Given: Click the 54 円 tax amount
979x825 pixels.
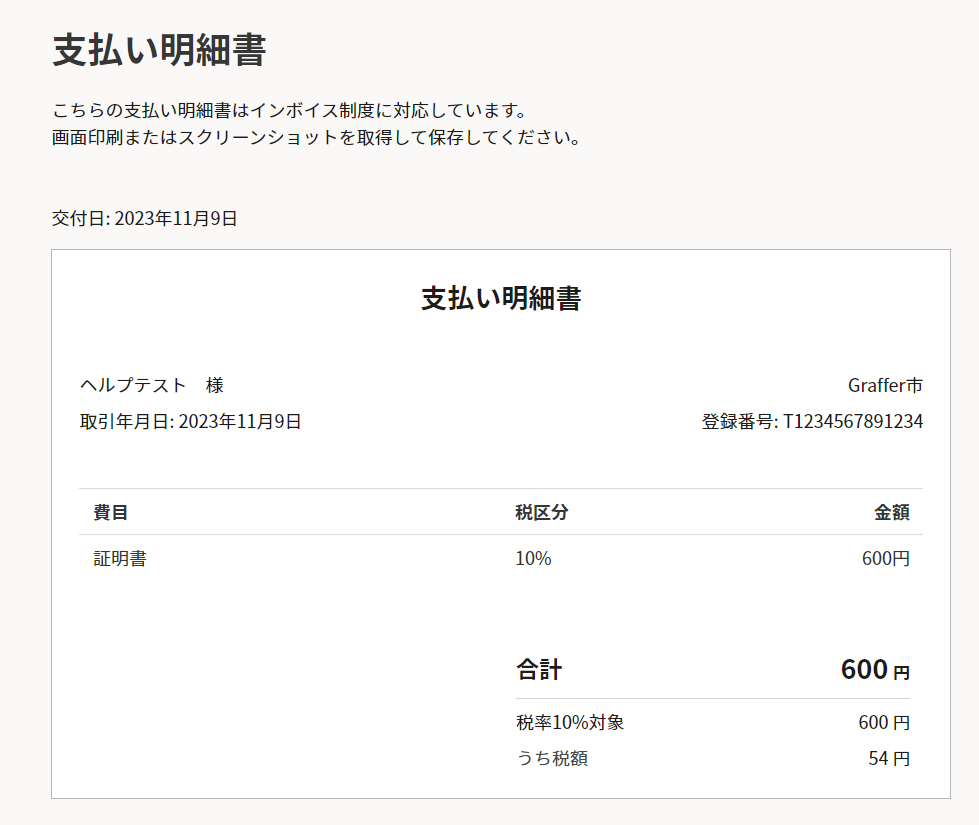Looking at the screenshot, I should (x=889, y=758).
